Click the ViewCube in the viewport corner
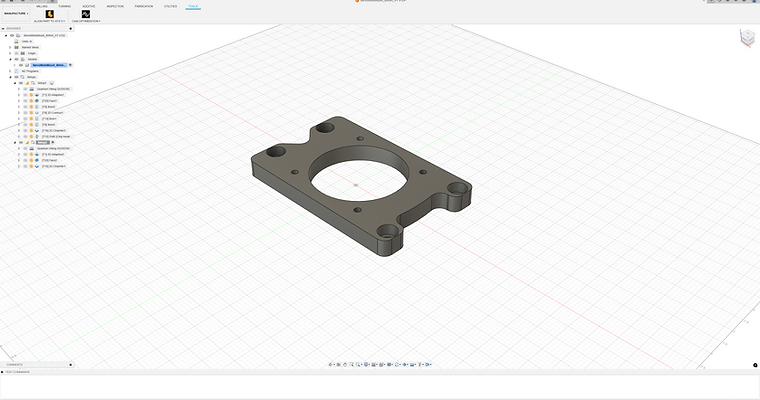The height and width of the screenshot is (400, 760). (x=747, y=37)
